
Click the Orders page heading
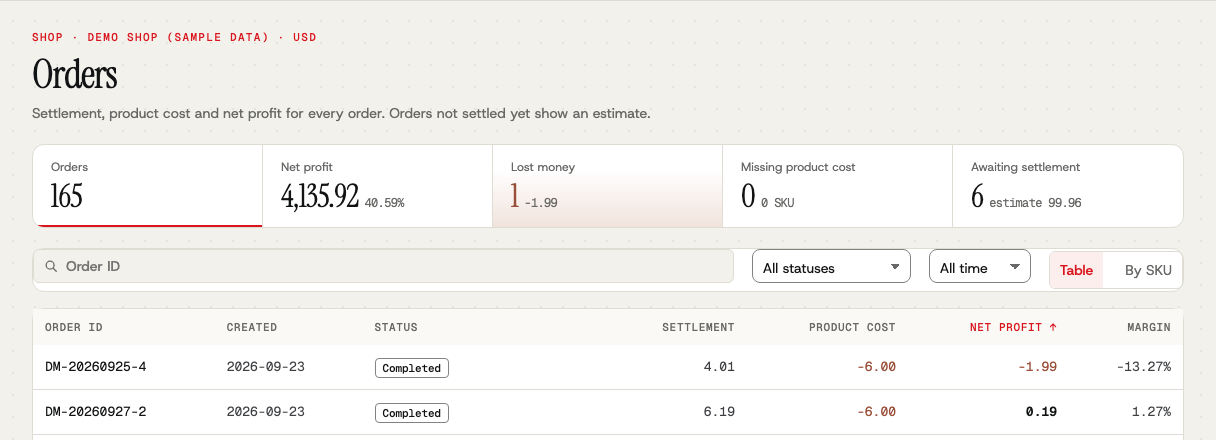[x=75, y=75]
